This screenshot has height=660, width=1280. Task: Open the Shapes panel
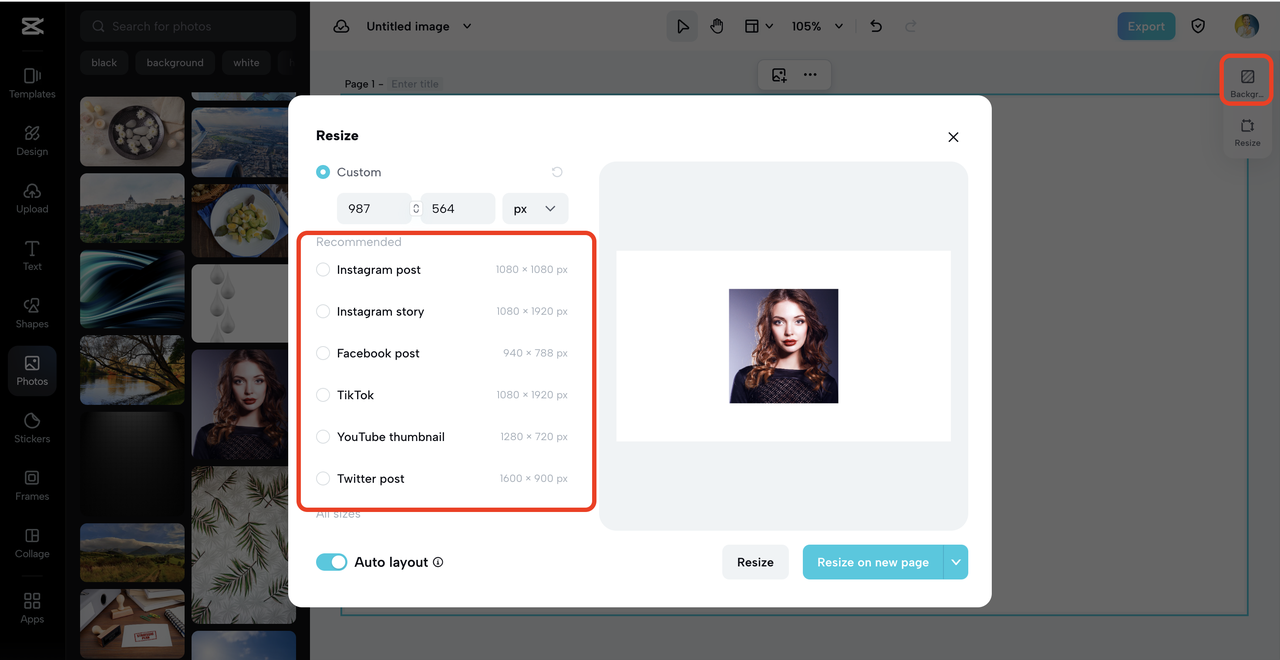coord(32,312)
